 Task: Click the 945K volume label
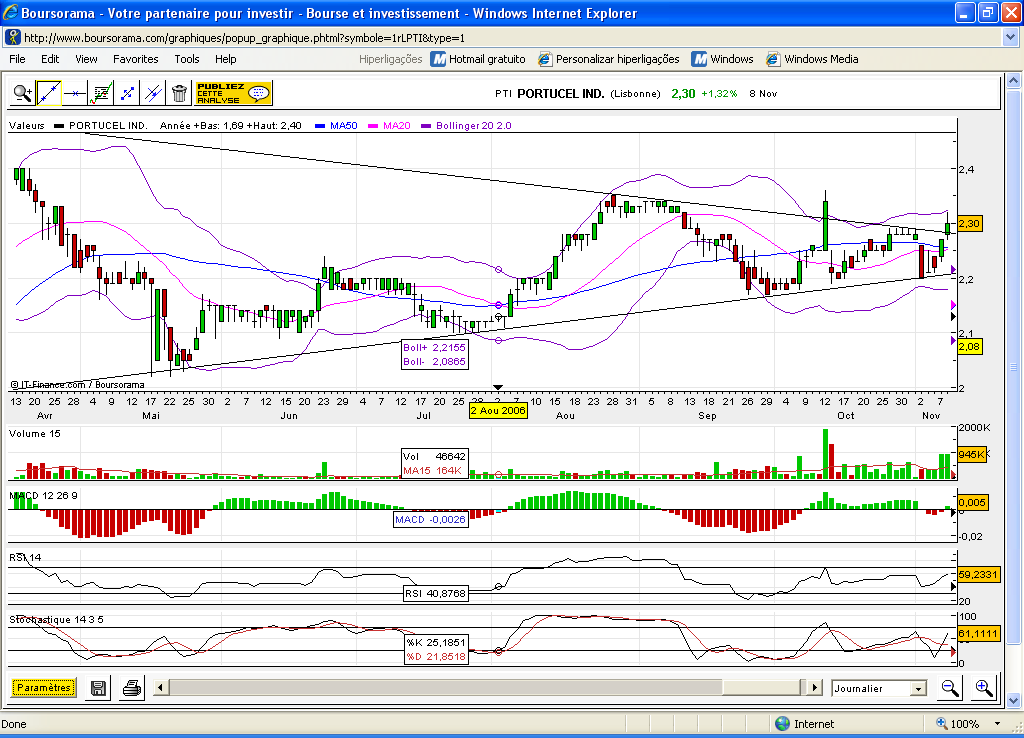coord(971,455)
